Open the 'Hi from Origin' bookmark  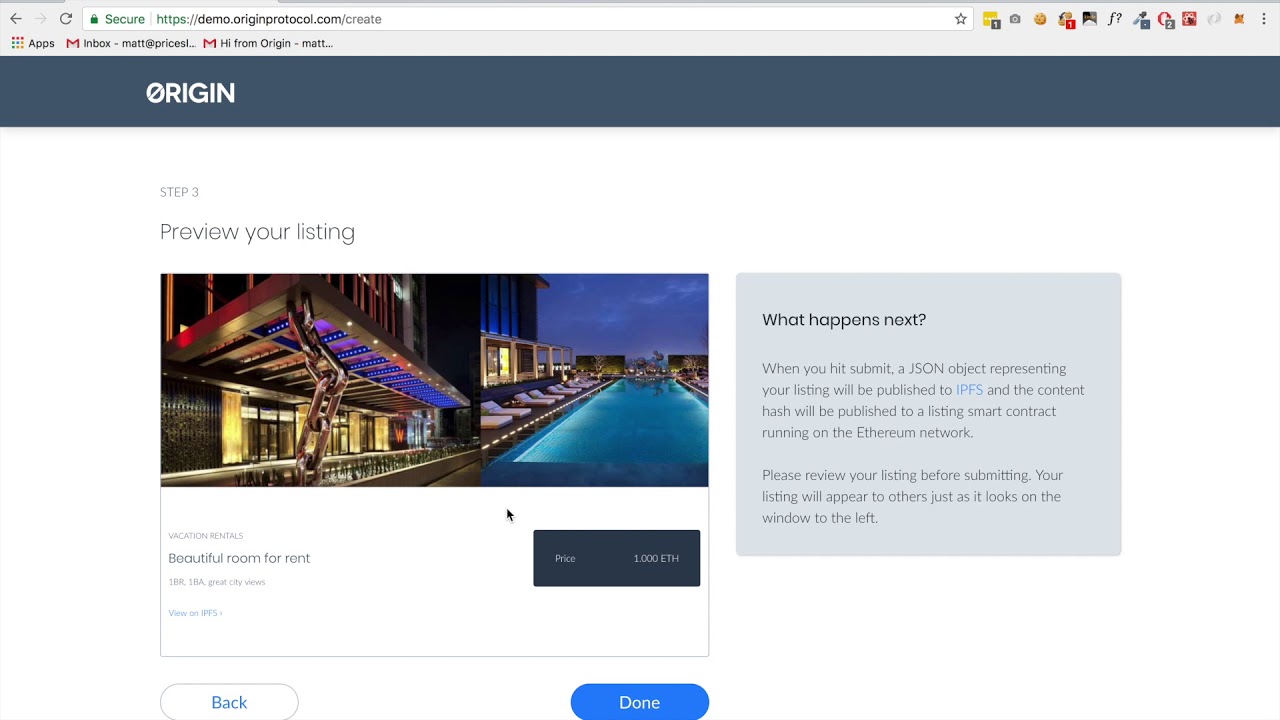[x=268, y=43]
